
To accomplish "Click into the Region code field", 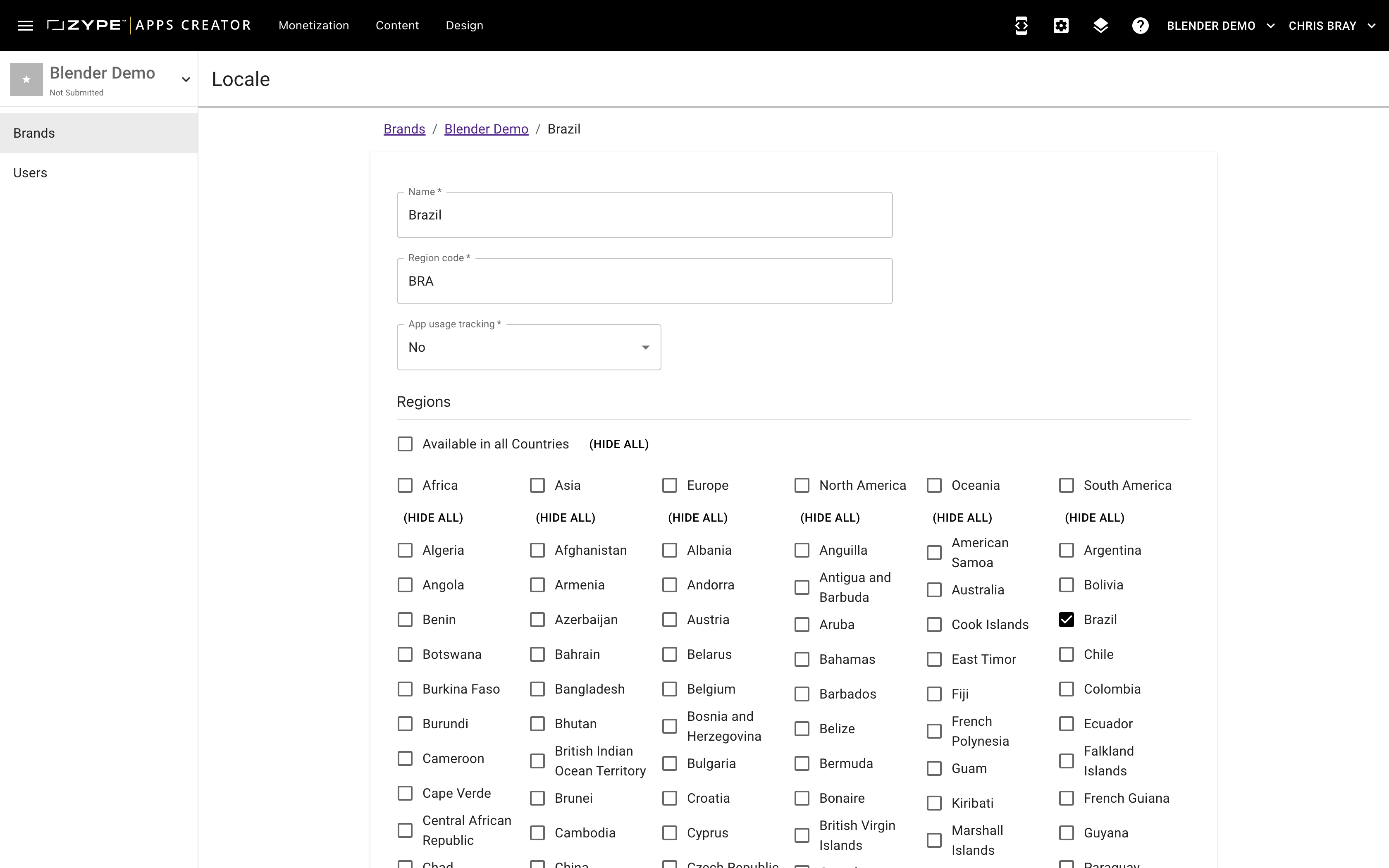I will click(644, 281).
